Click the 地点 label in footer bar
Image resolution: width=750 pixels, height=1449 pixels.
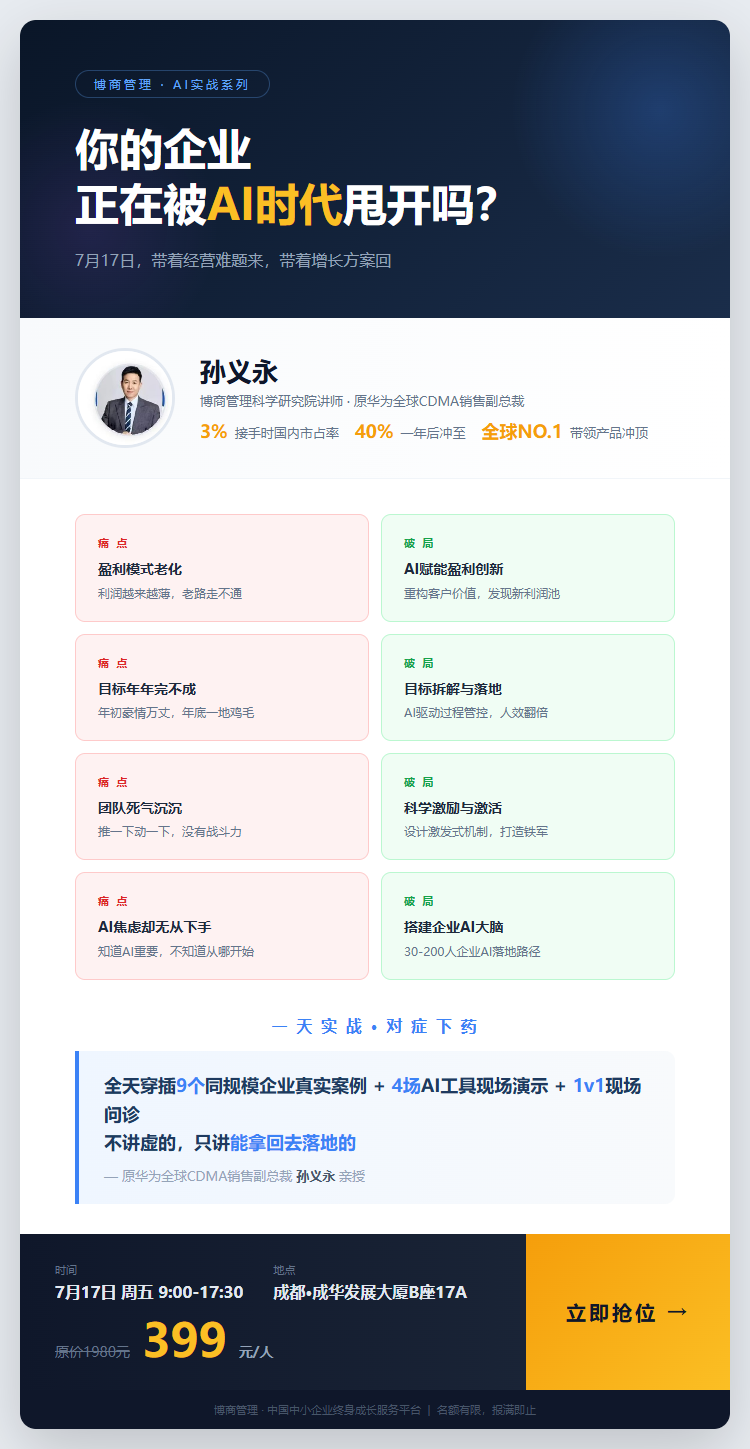[x=284, y=1270]
